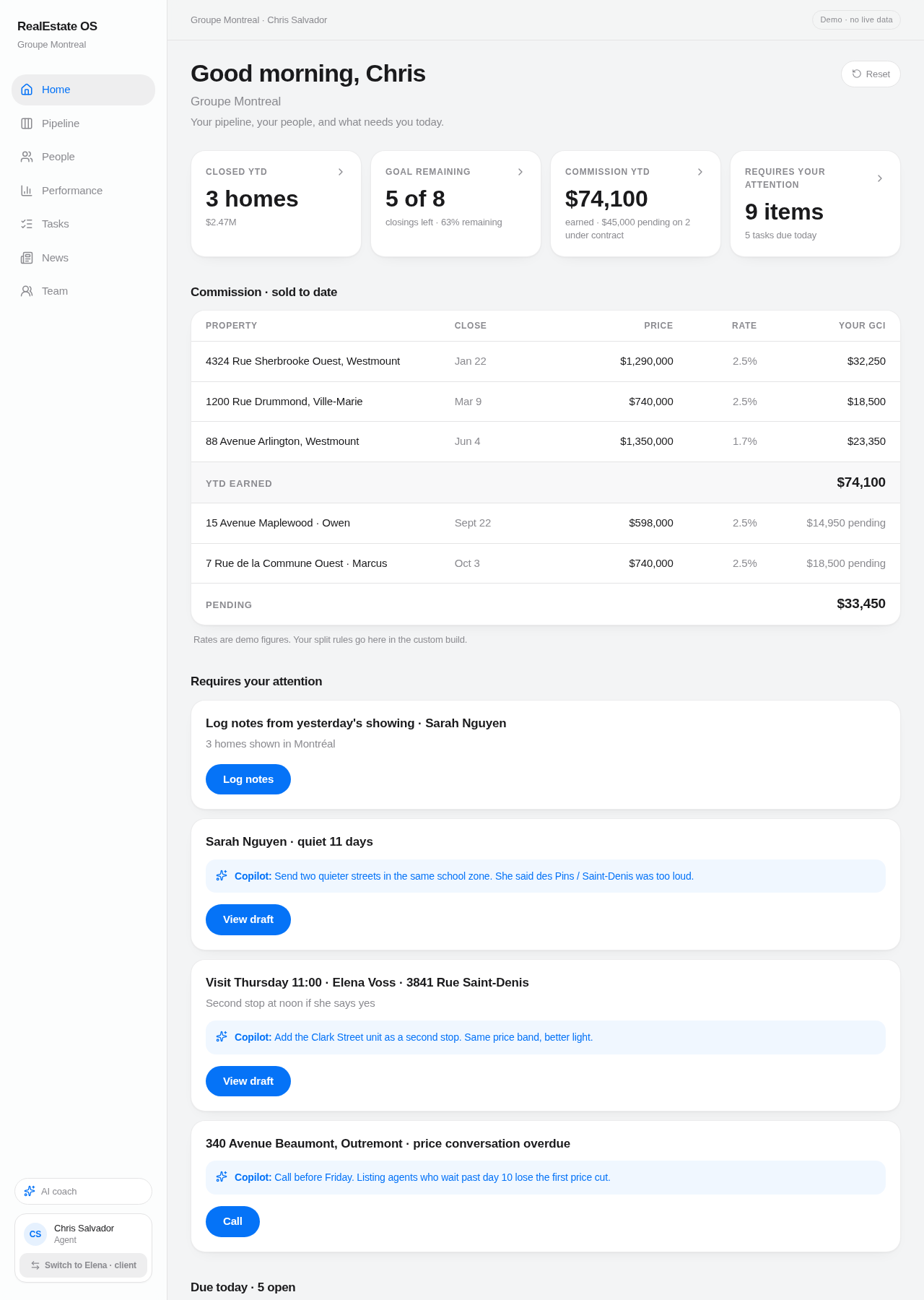
Task: Click Copilot sparkle icon on Sarah Nguyen quiet card
Action: pyautogui.click(x=222, y=875)
